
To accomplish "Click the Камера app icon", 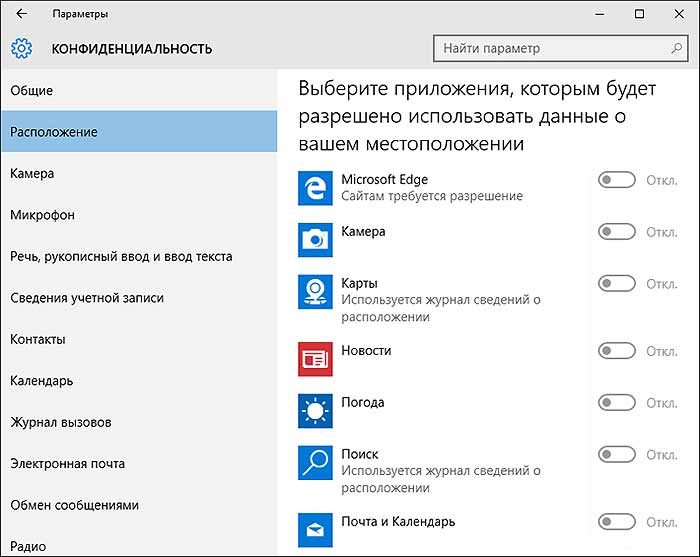I will click(x=315, y=240).
